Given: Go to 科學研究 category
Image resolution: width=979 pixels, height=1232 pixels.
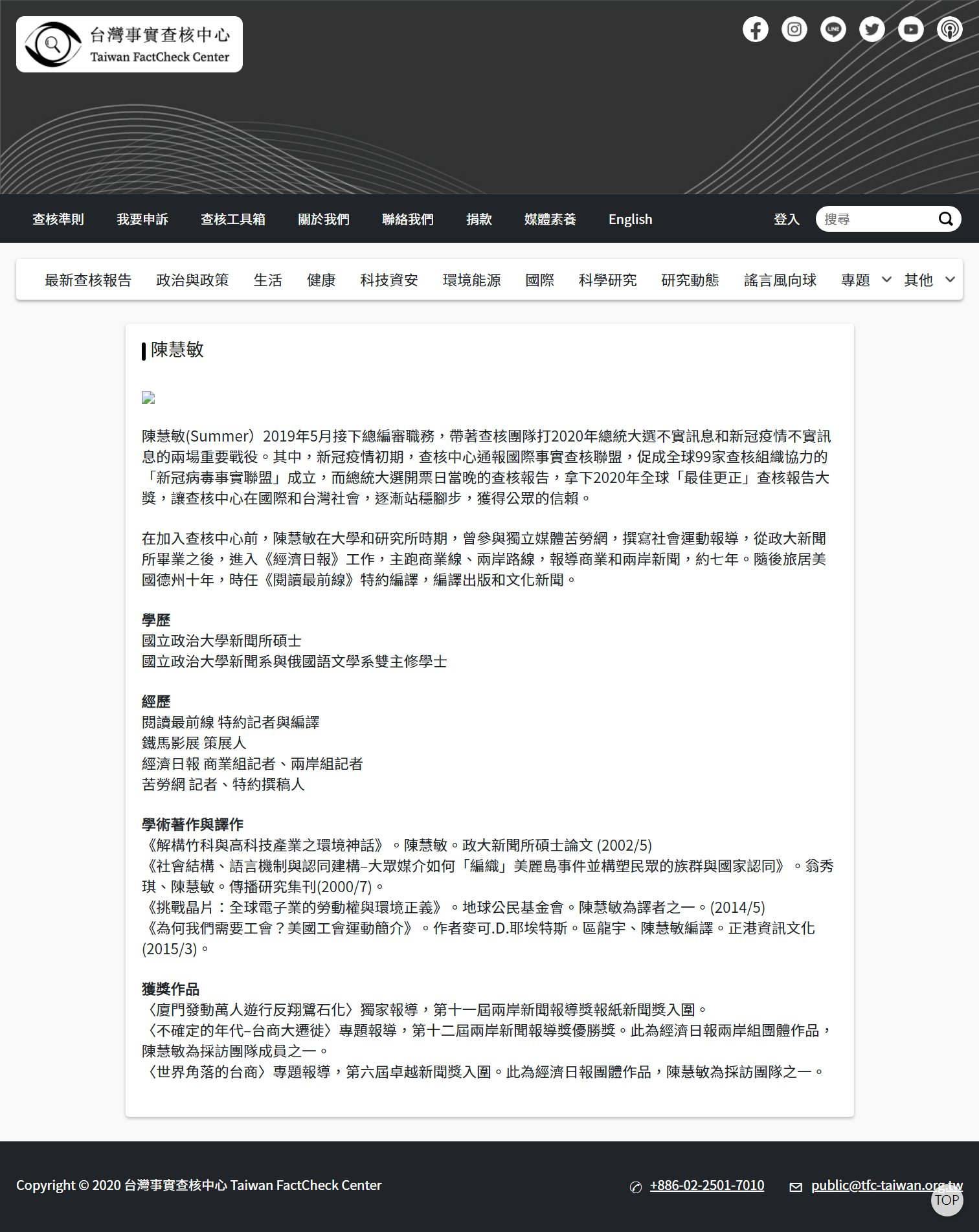Looking at the screenshot, I should (608, 280).
